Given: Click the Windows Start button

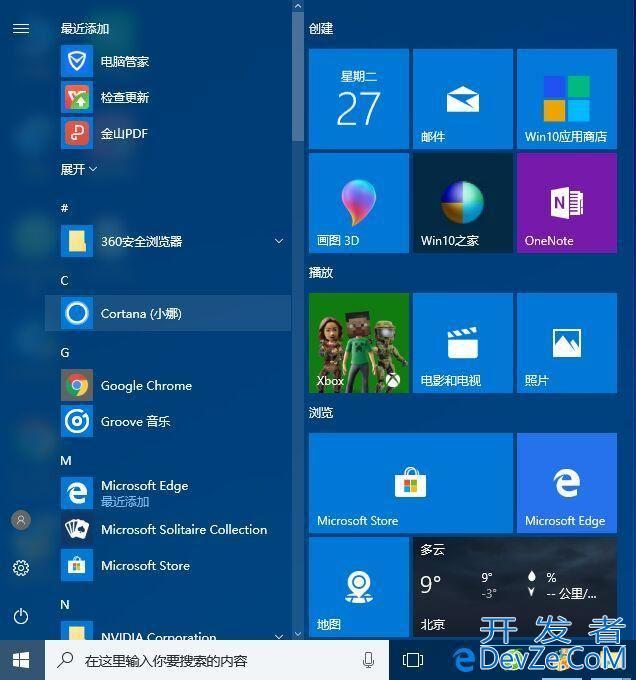Looking at the screenshot, I should pos(21,660).
